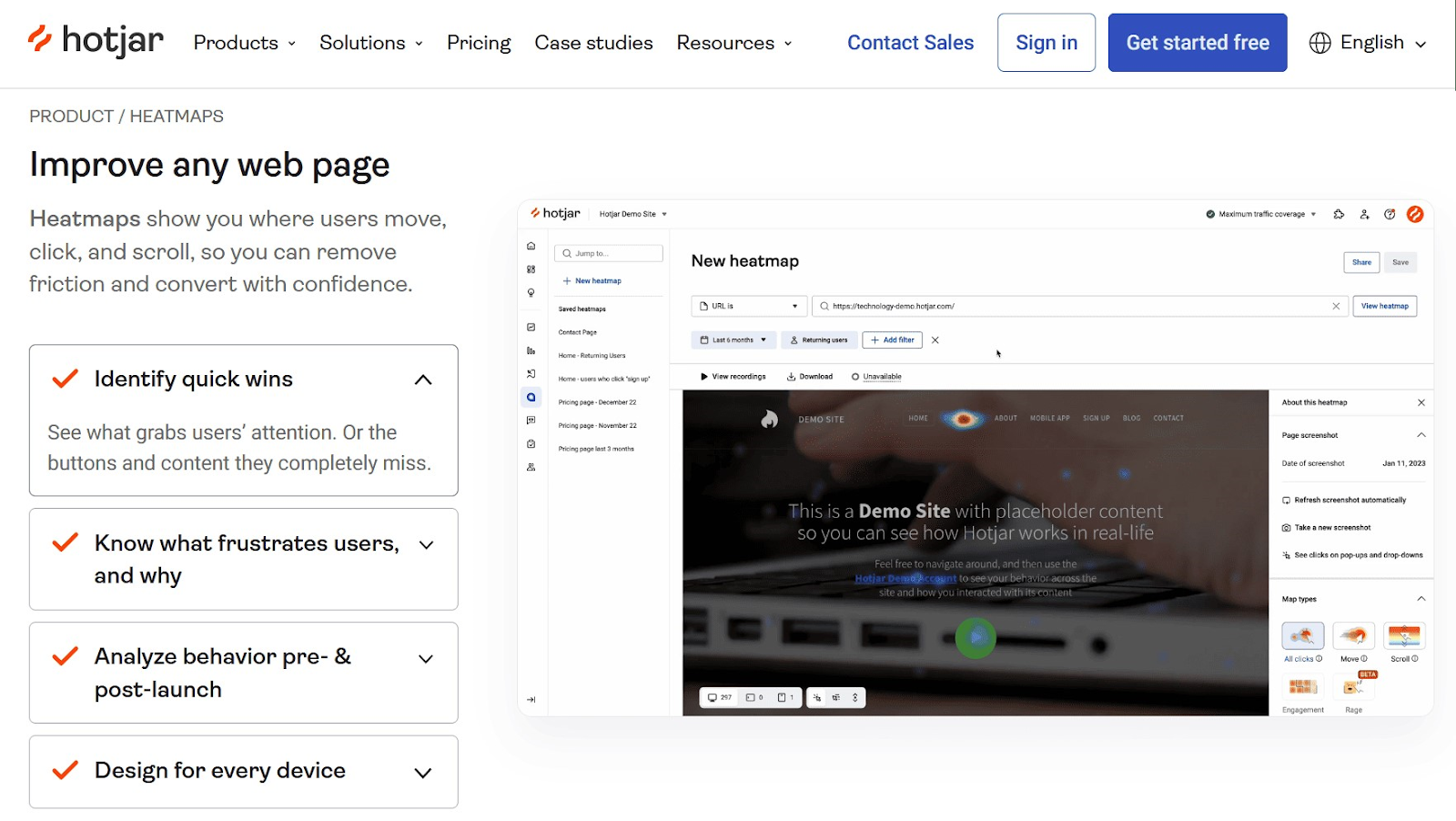This screenshot has height=821, width=1456.
Task: Select the mobile device icon below the heatmap
Action: (782, 697)
